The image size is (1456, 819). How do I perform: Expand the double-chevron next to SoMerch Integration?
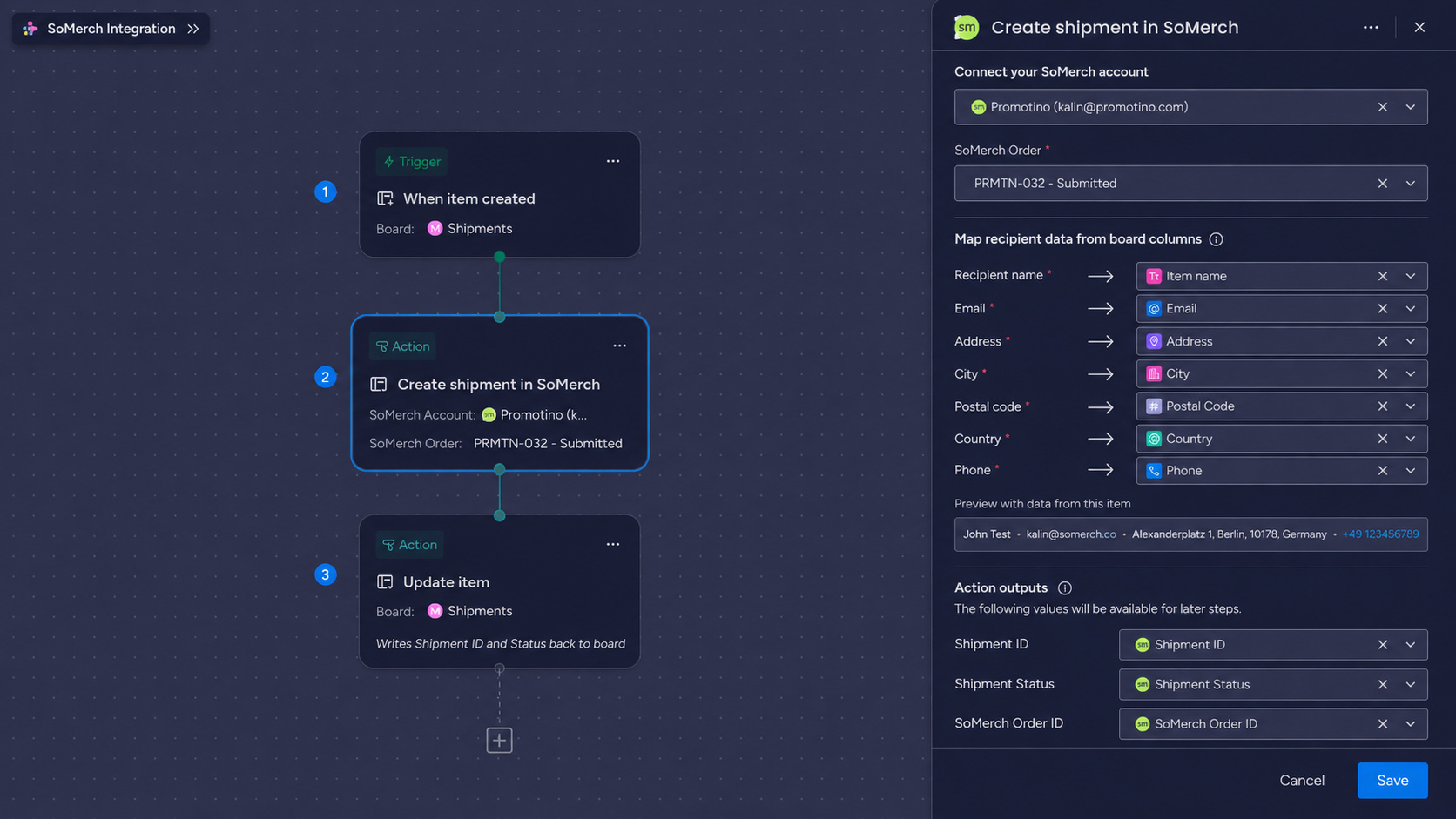point(193,29)
